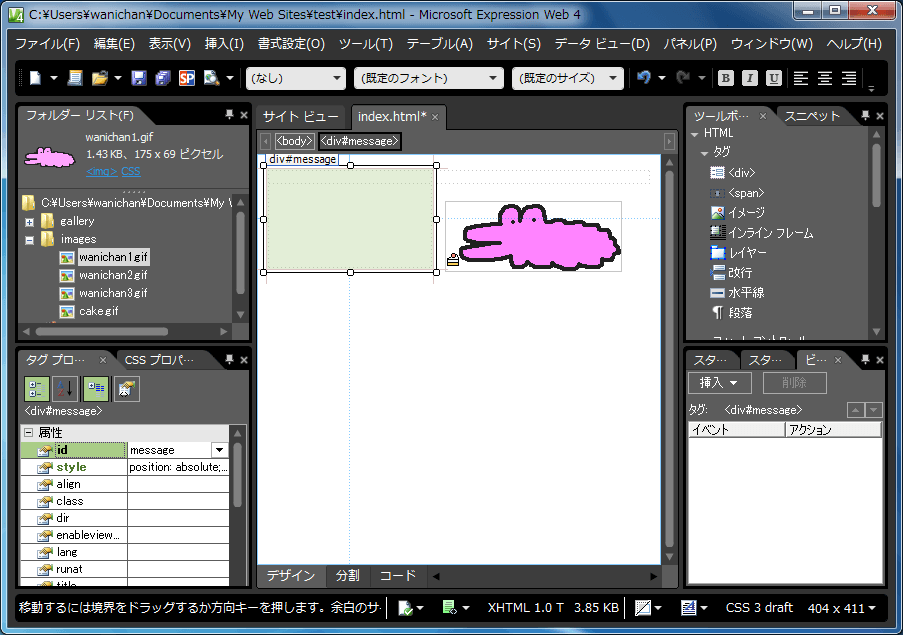Click the class attribute row
This screenshot has height=635, width=903.
124,501
